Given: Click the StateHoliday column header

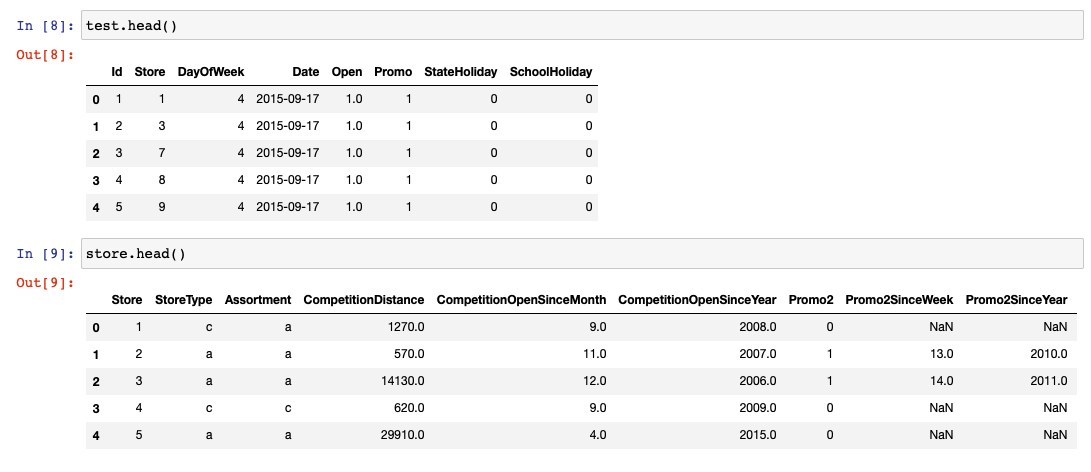Looking at the screenshot, I should pos(461,72).
